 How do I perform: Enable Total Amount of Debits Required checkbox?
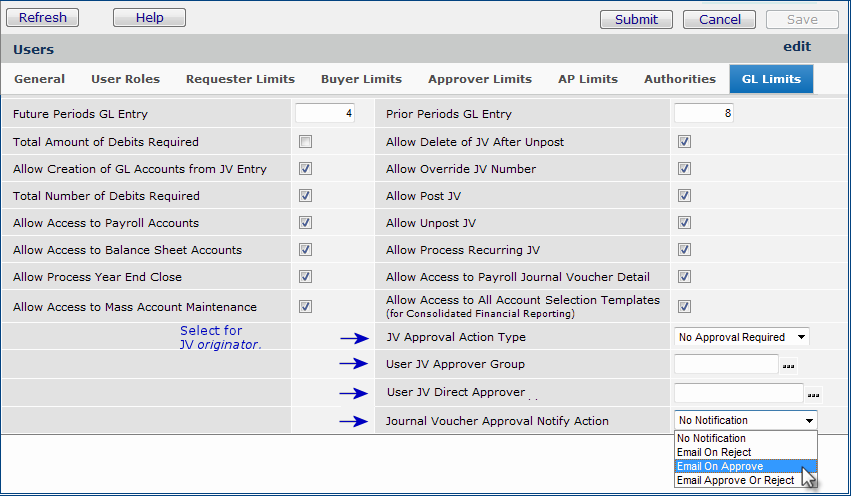coord(305,142)
